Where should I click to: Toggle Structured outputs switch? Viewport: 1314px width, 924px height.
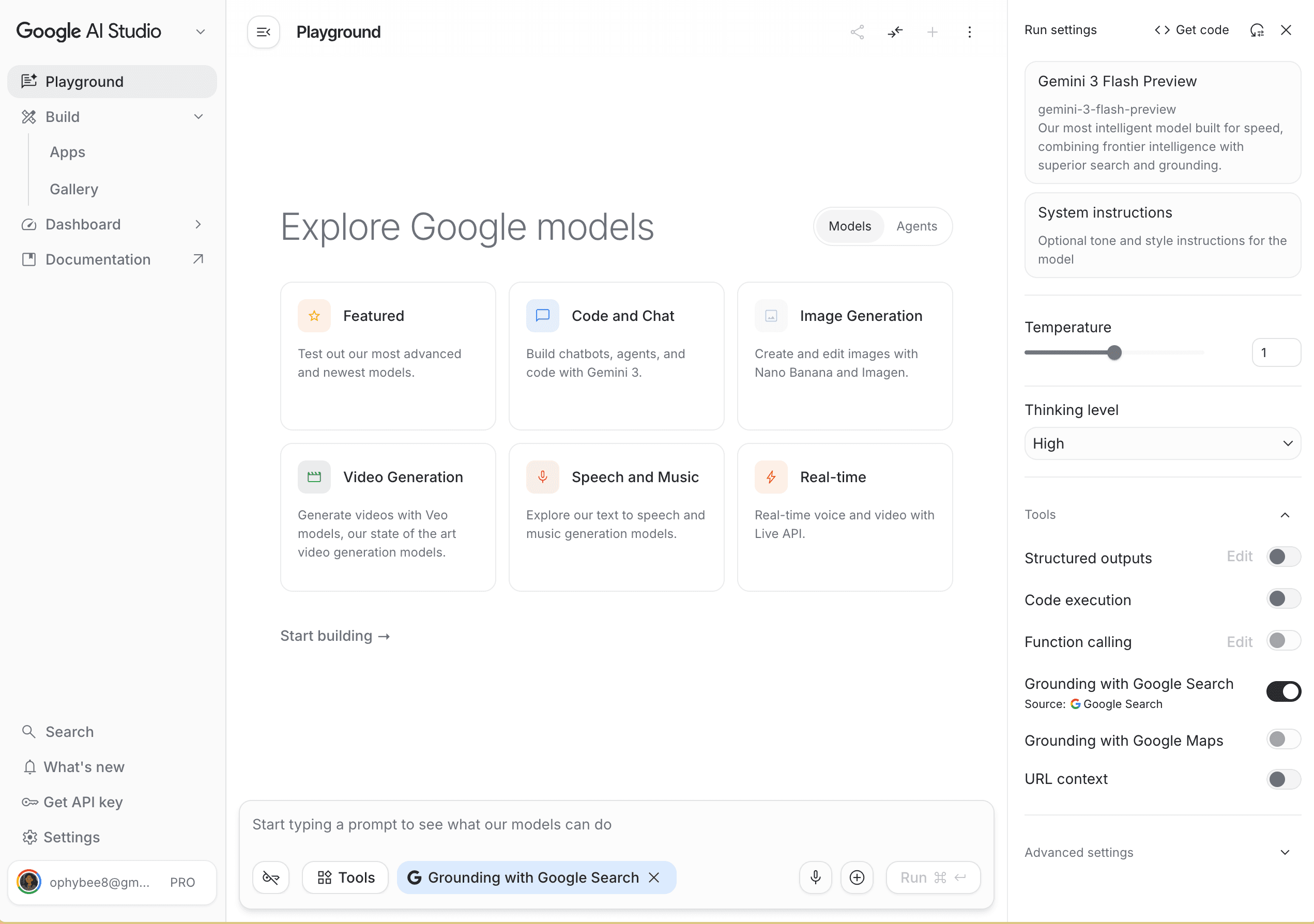pos(1284,557)
